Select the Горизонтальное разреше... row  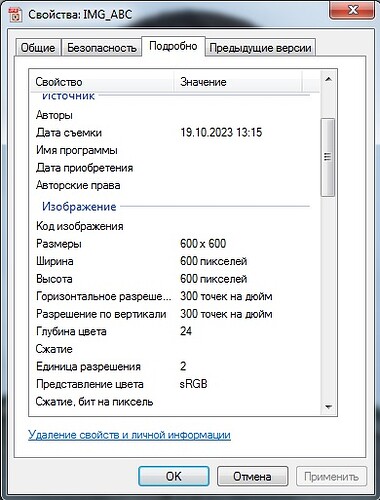pyautogui.click(x=175, y=296)
